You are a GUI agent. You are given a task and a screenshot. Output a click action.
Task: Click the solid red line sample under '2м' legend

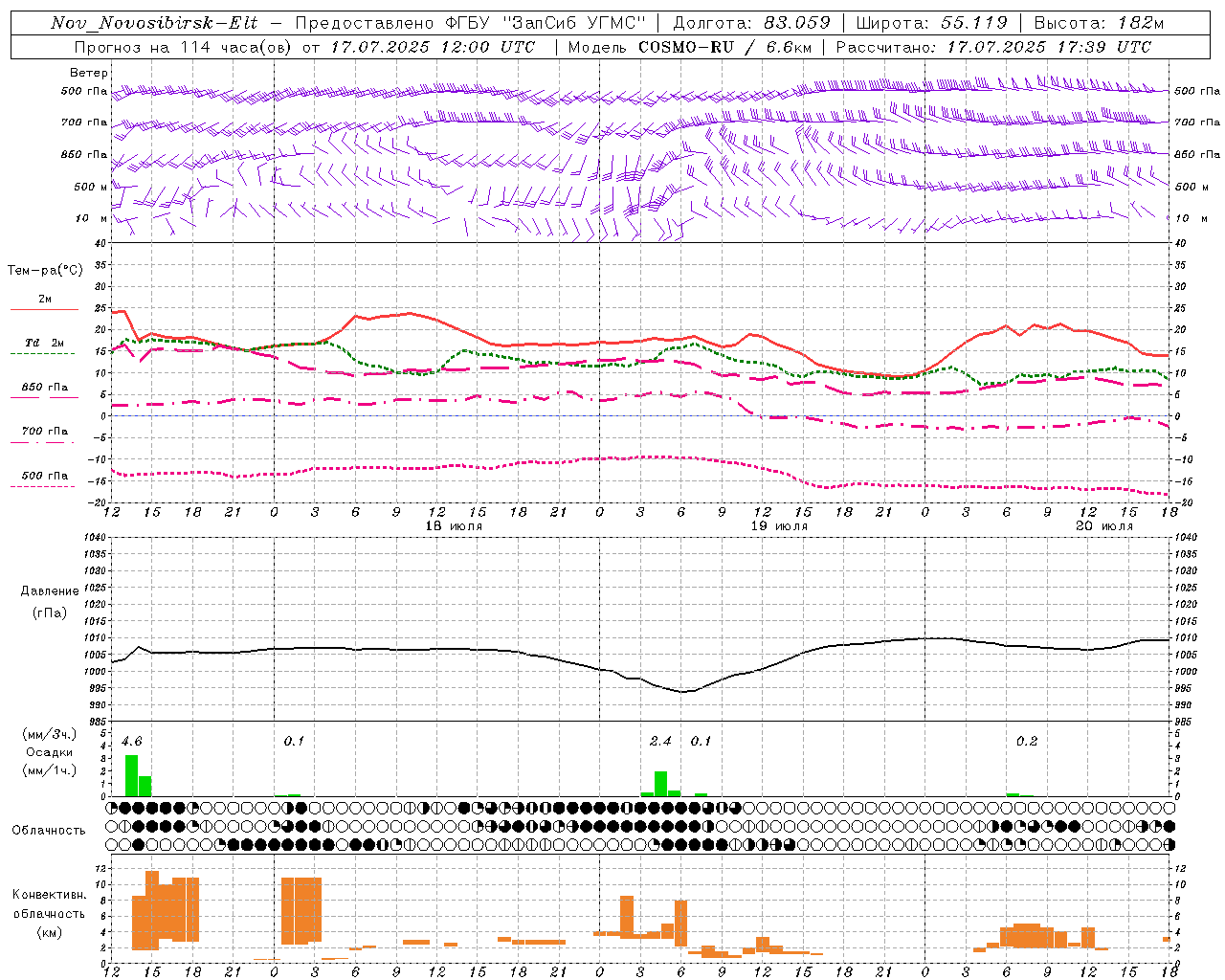(45, 310)
